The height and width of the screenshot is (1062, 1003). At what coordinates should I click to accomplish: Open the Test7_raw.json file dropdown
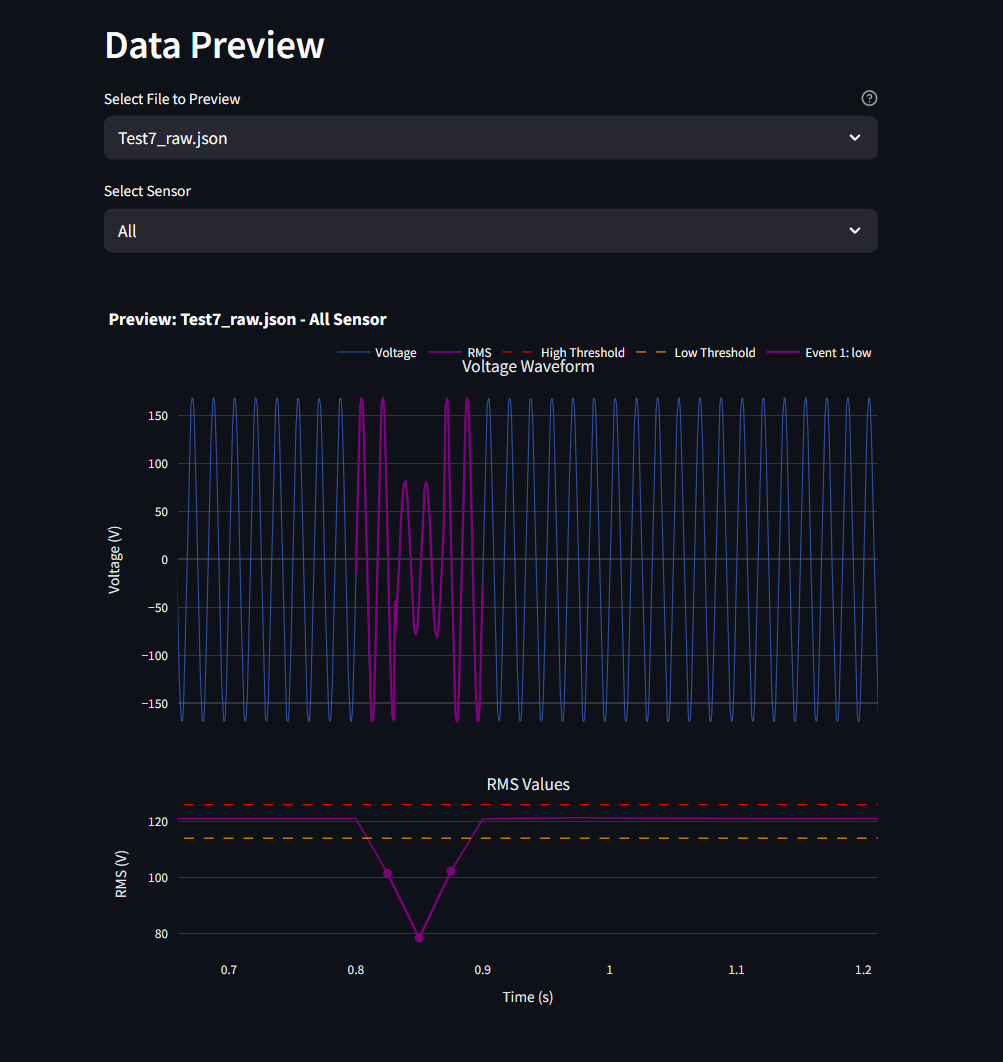(x=490, y=138)
